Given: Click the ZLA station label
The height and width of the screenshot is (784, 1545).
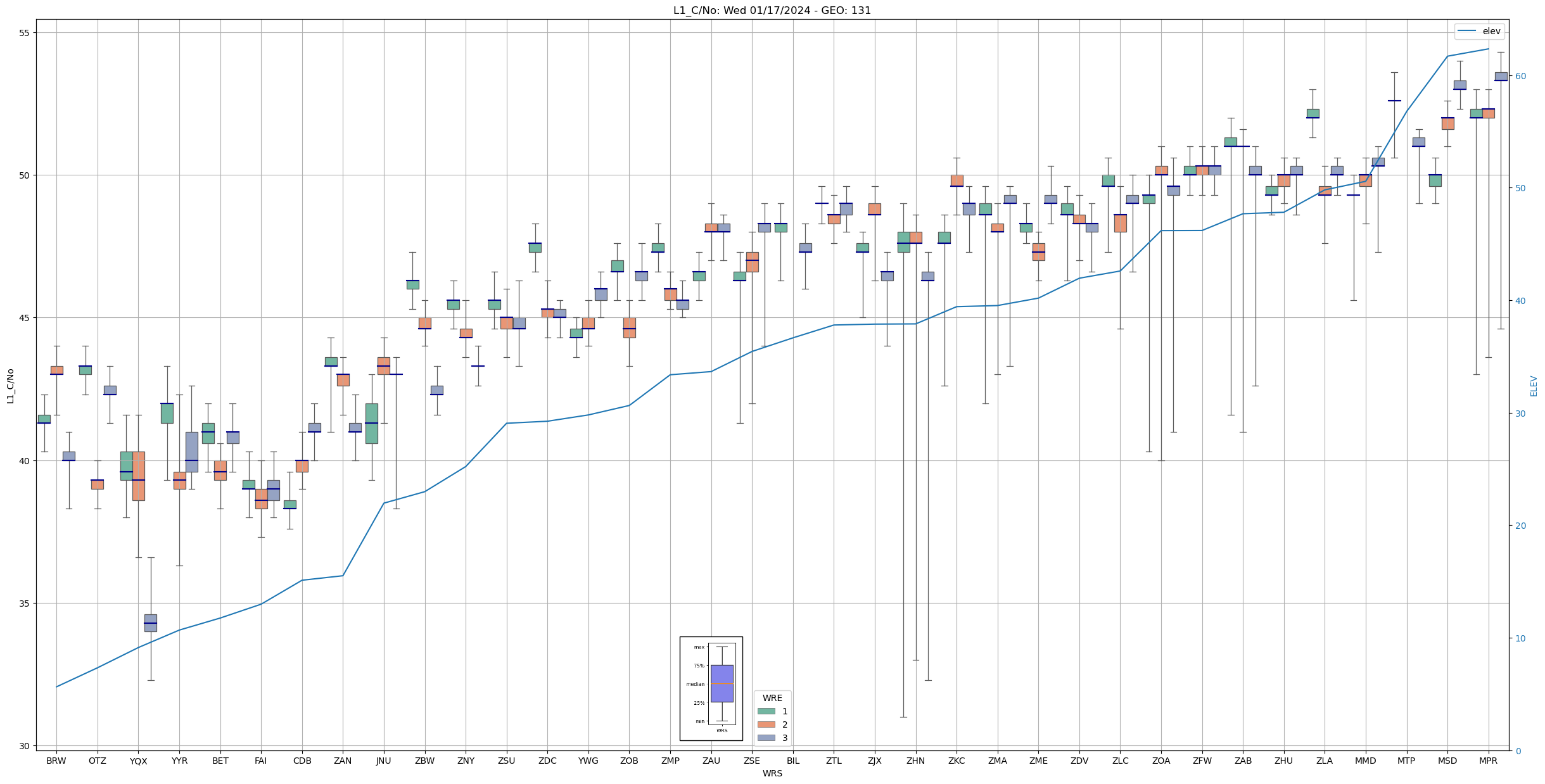Looking at the screenshot, I should [1325, 761].
